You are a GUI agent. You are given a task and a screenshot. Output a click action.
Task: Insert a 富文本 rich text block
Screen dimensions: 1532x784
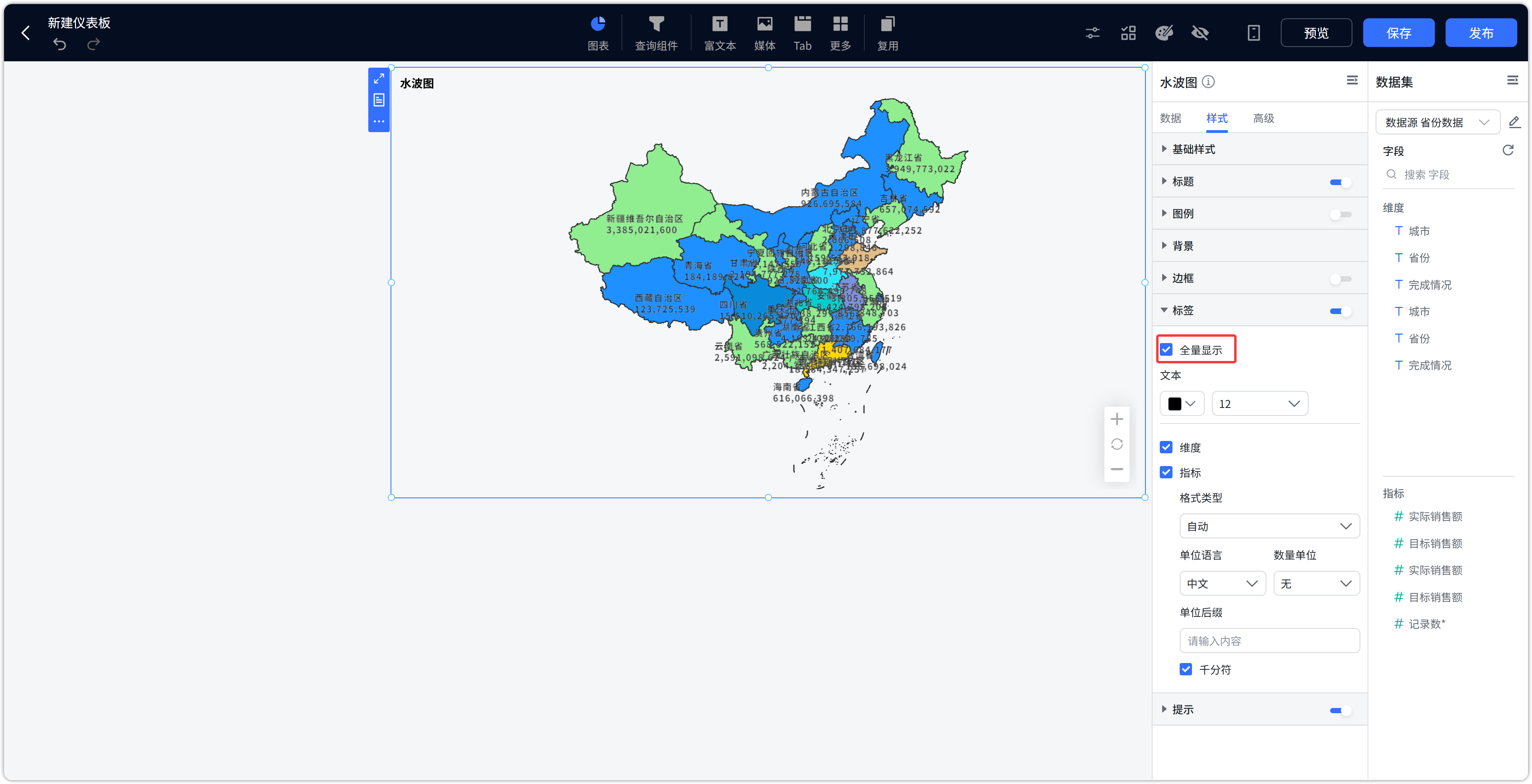(719, 33)
